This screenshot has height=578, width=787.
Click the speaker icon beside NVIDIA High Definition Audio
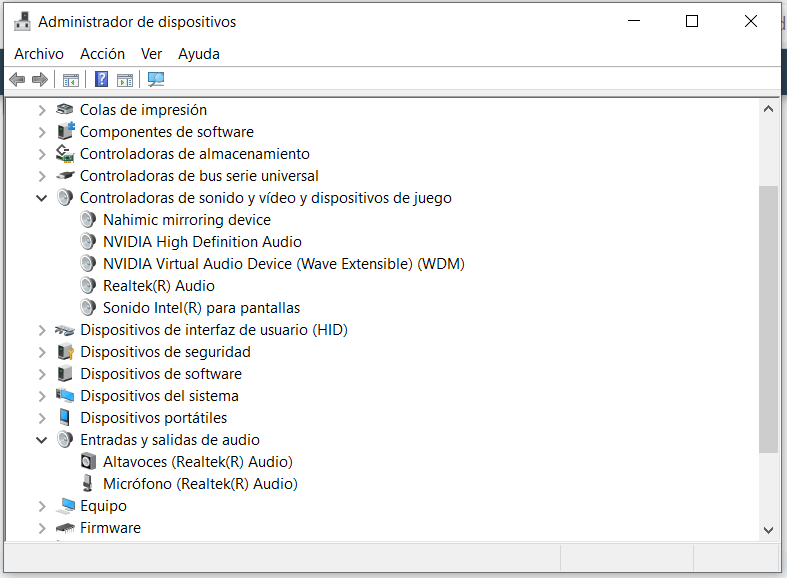[88, 242]
